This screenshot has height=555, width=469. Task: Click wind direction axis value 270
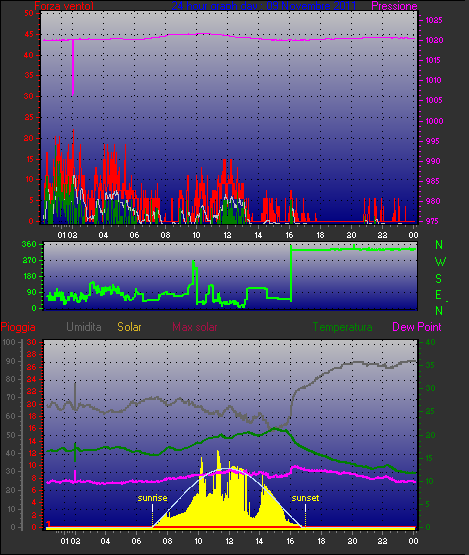[x=30, y=261]
